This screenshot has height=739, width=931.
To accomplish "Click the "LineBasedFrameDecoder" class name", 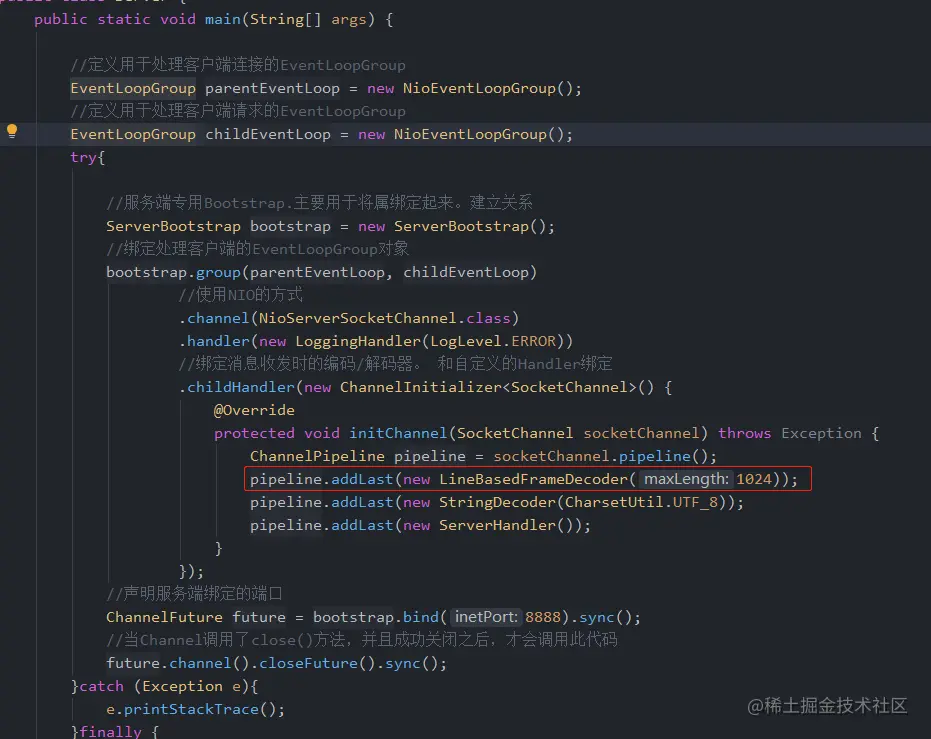I will (533, 480).
